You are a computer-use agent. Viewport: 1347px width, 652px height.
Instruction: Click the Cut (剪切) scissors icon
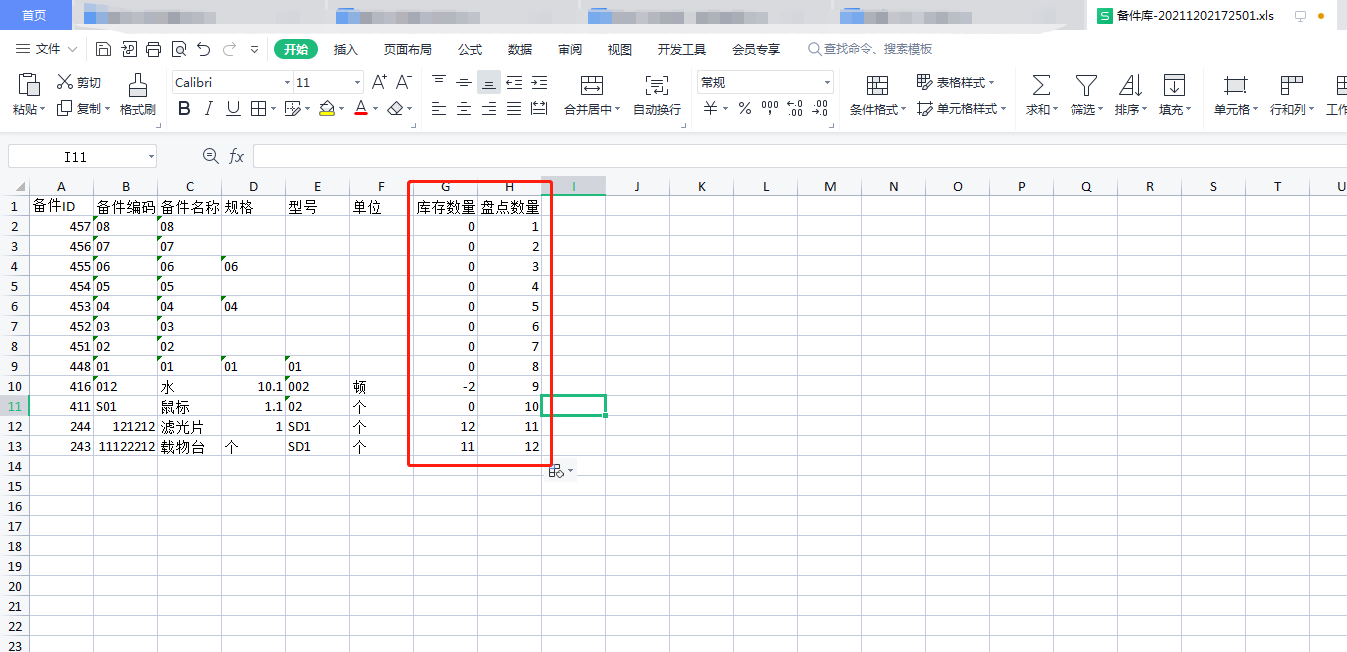(x=66, y=83)
